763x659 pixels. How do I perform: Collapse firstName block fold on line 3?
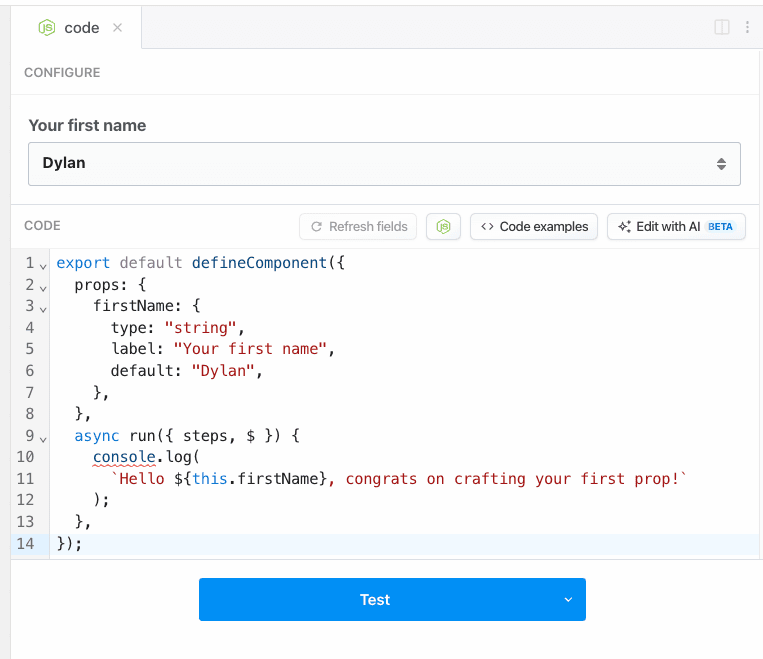[x=43, y=310]
